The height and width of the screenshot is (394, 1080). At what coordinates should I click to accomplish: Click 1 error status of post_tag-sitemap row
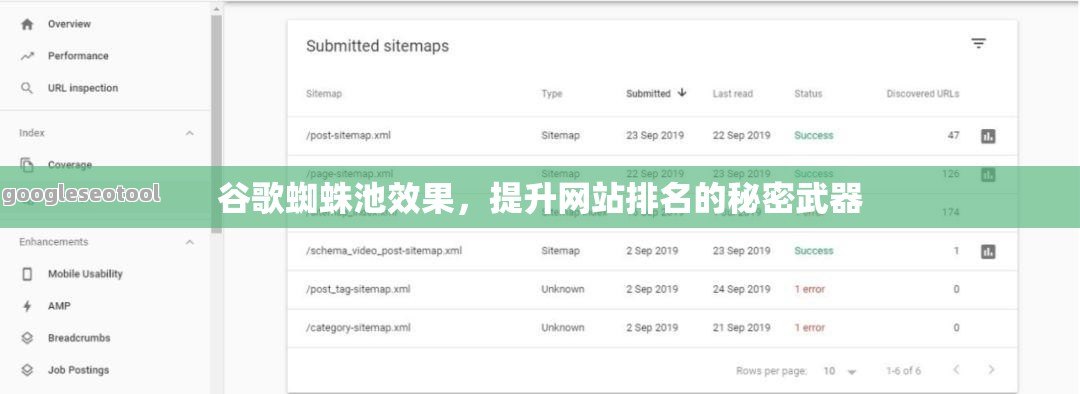pyautogui.click(x=809, y=289)
